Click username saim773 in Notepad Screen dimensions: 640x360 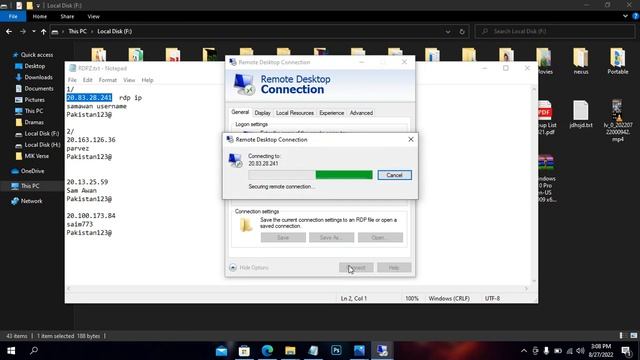tap(80, 224)
